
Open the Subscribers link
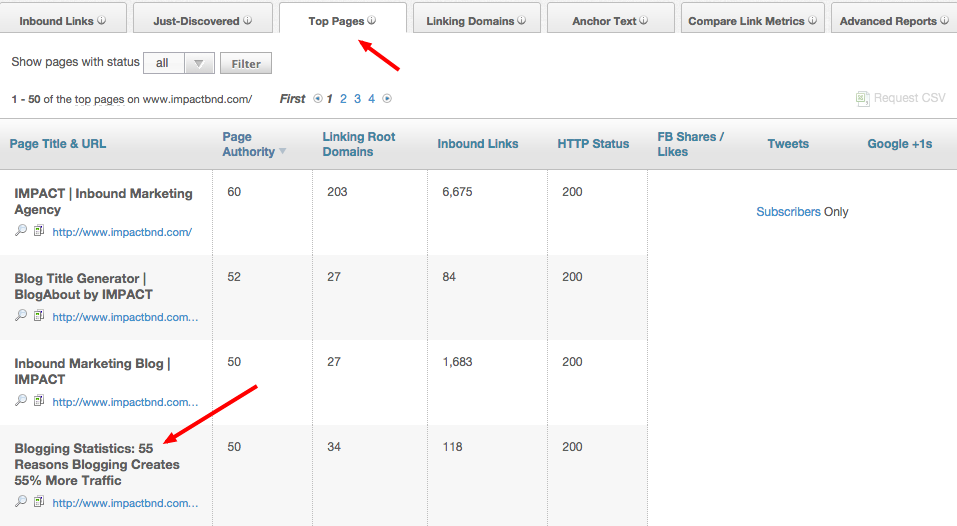(789, 212)
